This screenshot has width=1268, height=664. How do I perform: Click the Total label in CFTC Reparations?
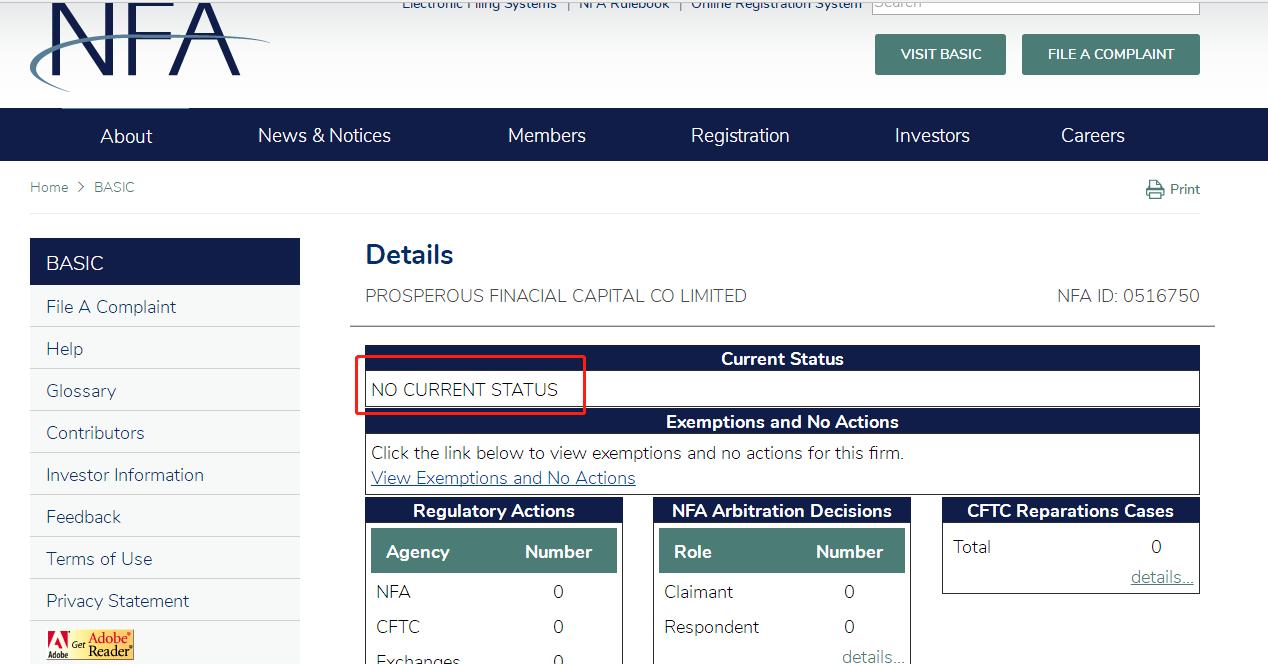972,547
